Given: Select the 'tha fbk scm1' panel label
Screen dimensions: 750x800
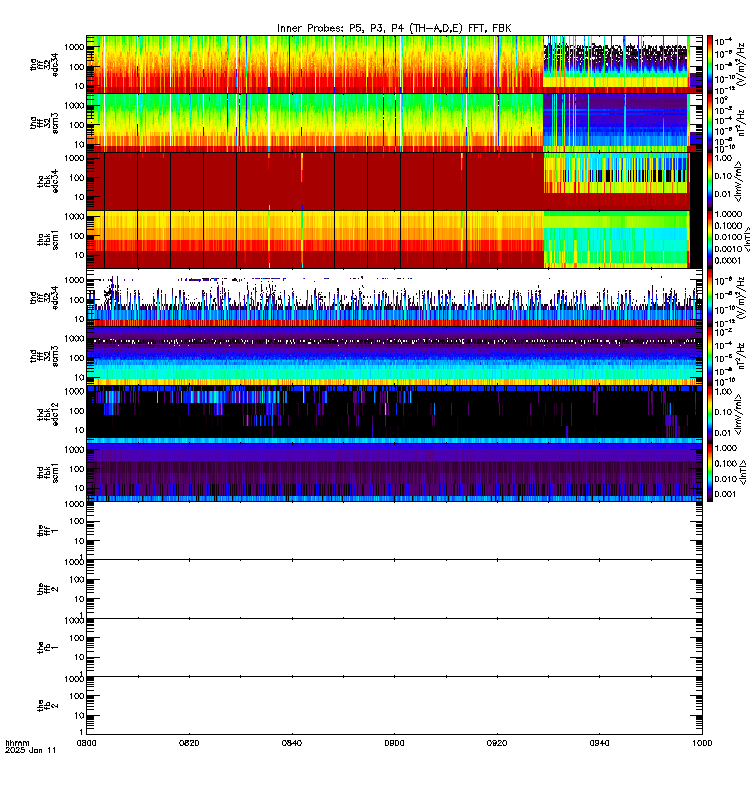Looking at the screenshot, I should click(x=48, y=240).
